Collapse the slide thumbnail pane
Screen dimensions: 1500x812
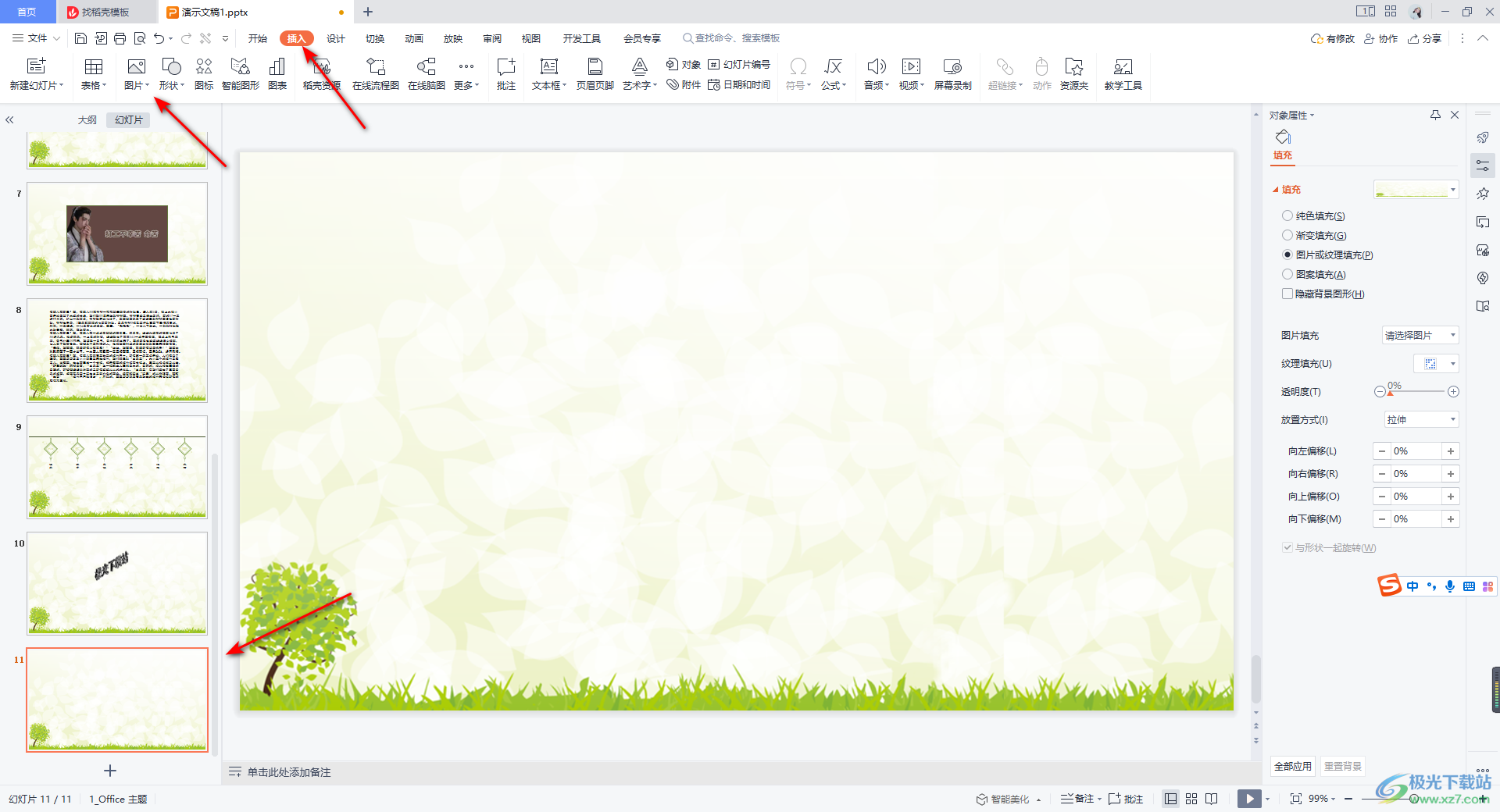click(x=9, y=119)
